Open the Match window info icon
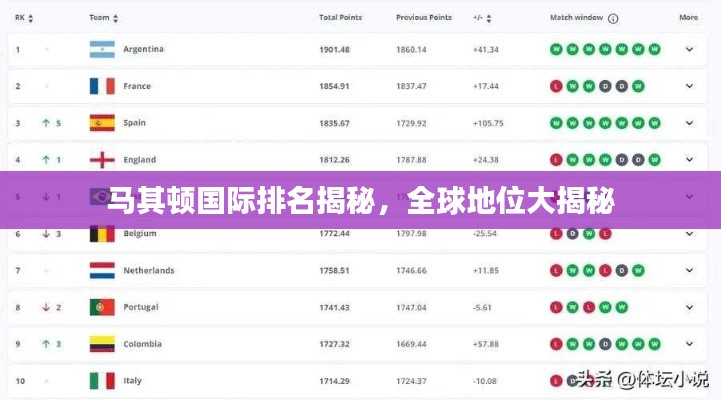This screenshot has height=400, width=721. click(613, 18)
